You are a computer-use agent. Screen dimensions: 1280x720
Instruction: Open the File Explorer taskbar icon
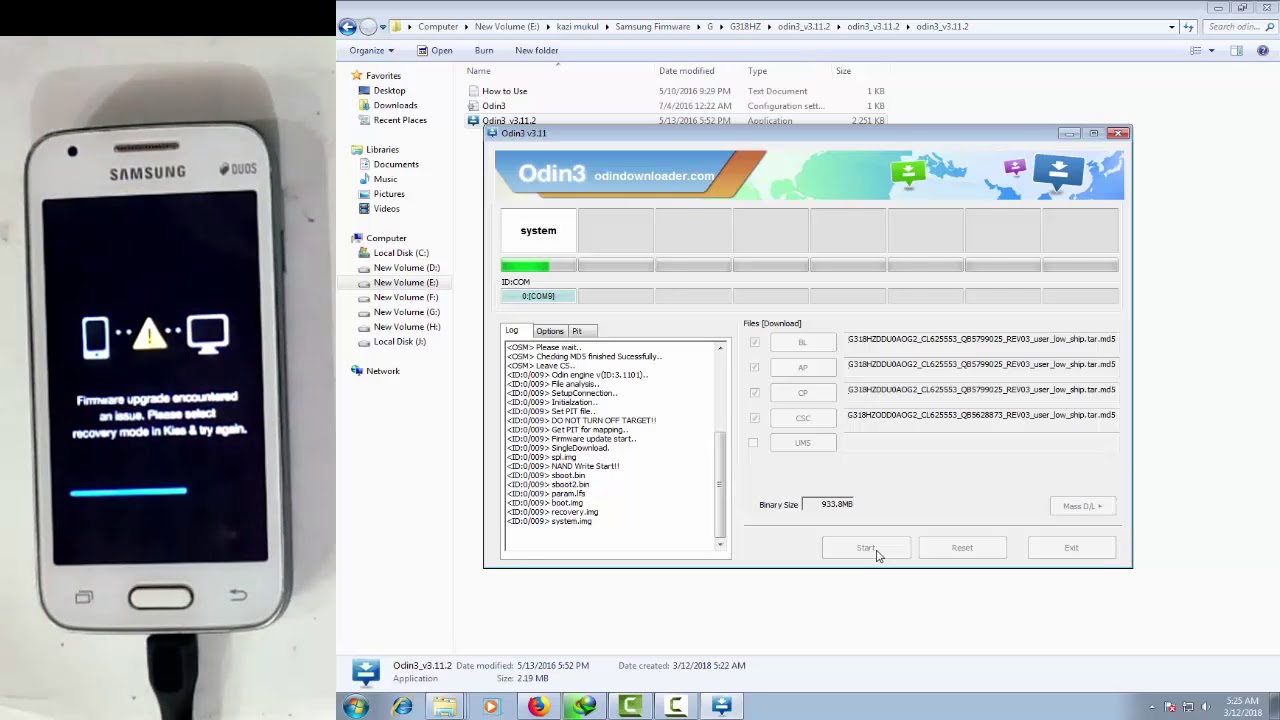[444, 707]
